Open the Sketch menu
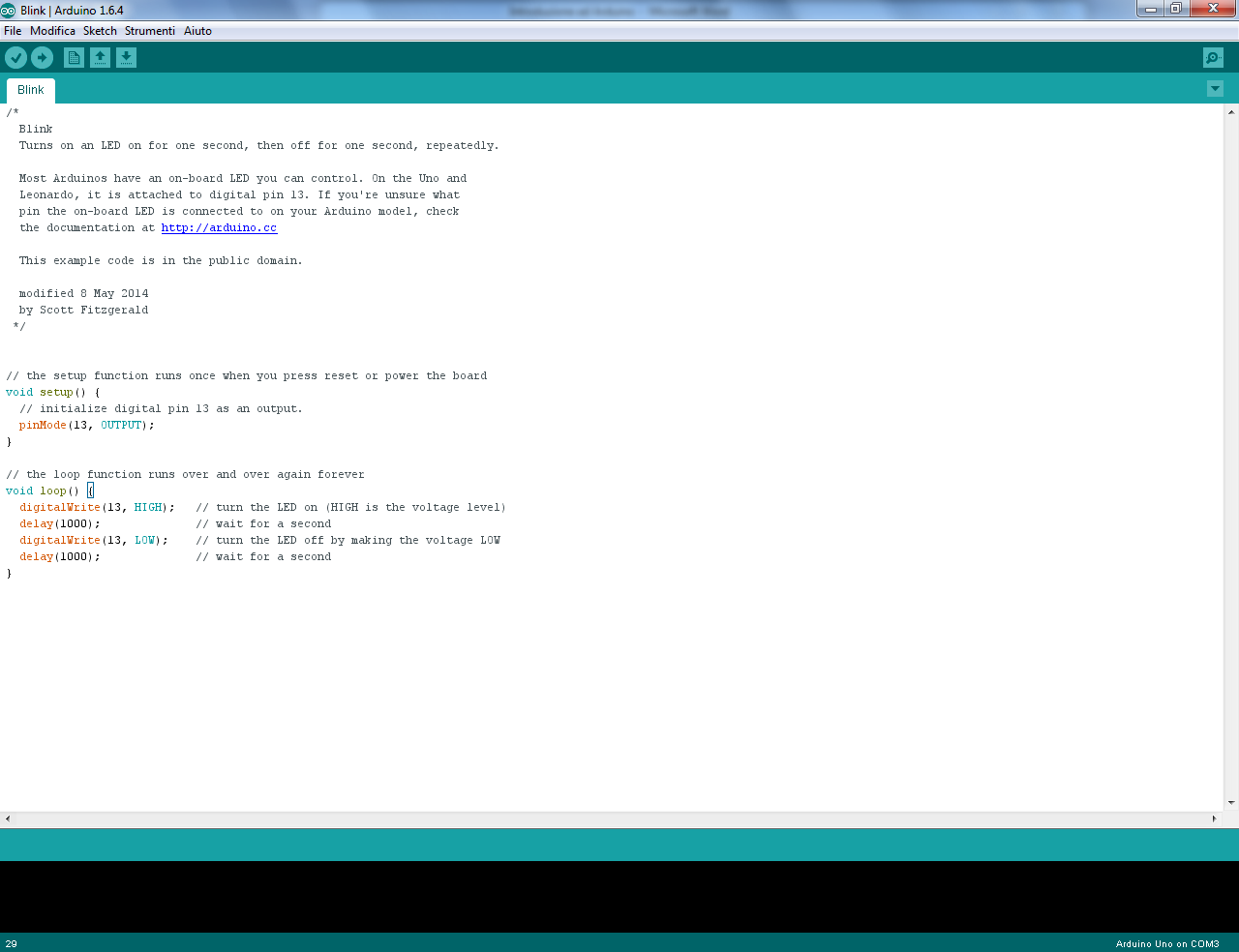The width and height of the screenshot is (1239, 952). tap(100, 31)
